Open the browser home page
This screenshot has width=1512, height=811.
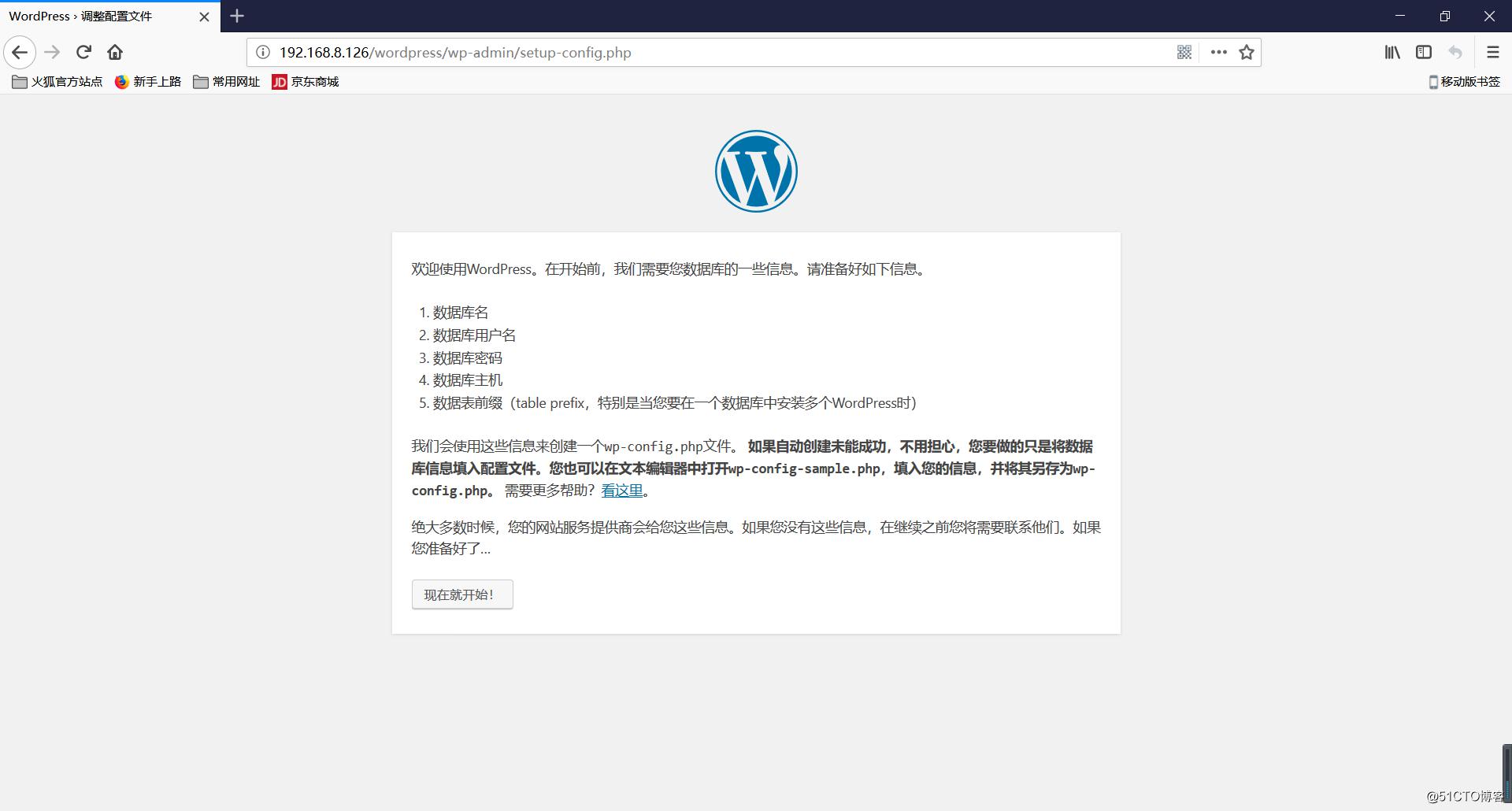coord(115,53)
